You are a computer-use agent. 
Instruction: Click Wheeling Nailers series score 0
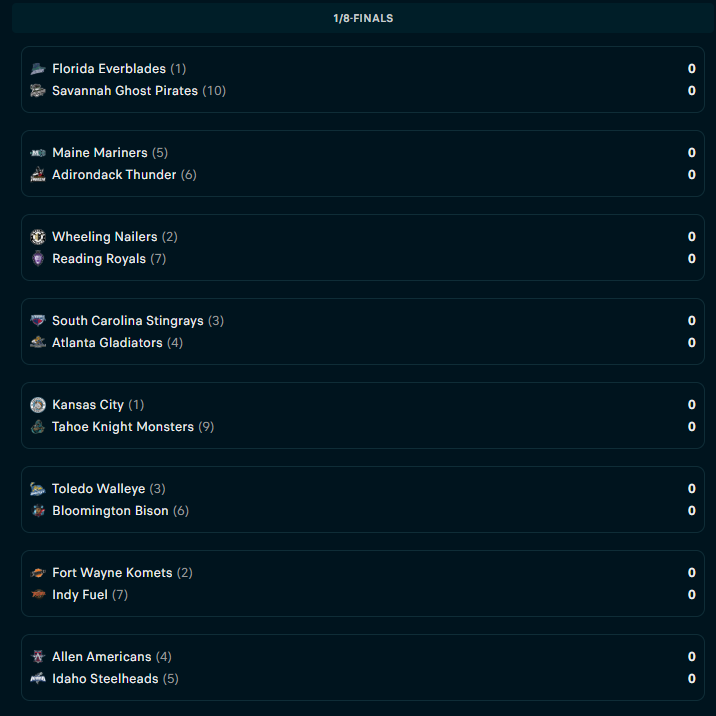(x=691, y=237)
